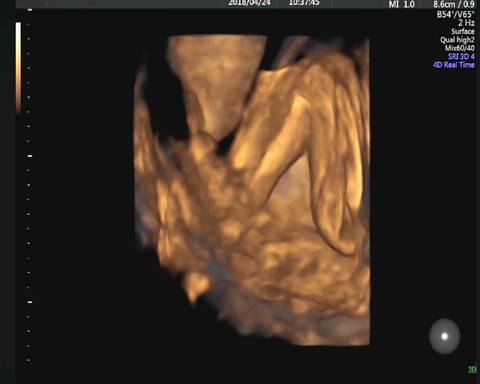Select the Qual high2 quality setting
Screen dimensions: 480x384
coord(457,40)
